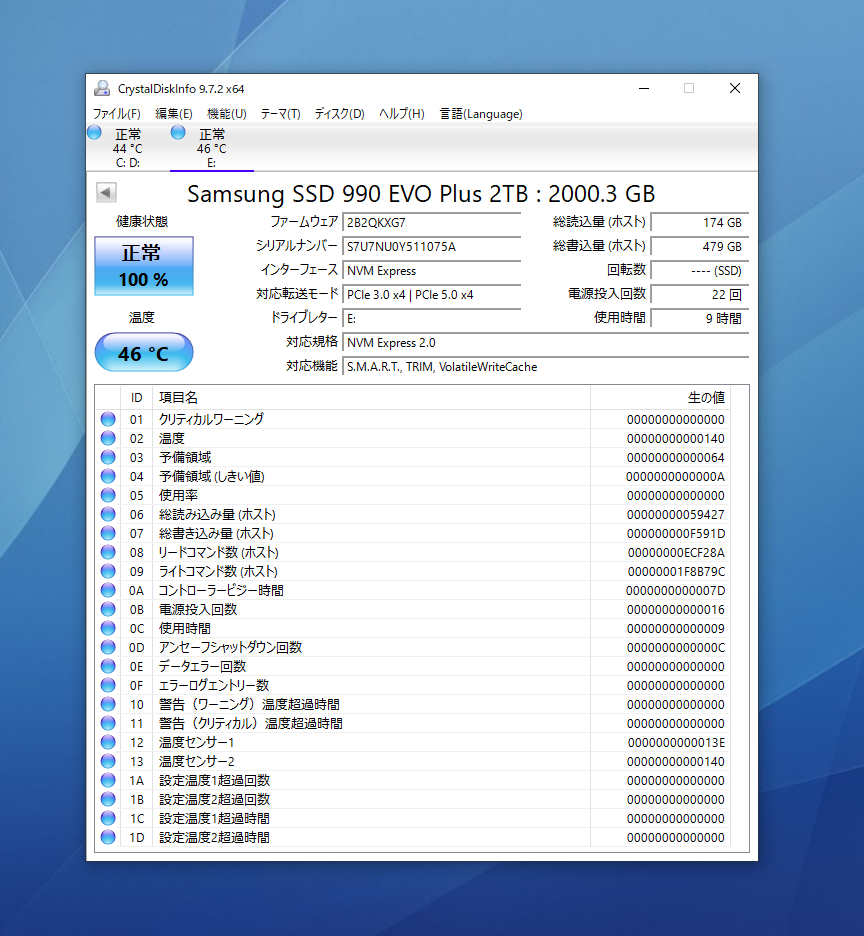
Task: Click the features field S.M.A.R.T., TRIM
Action: (x=546, y=367)
